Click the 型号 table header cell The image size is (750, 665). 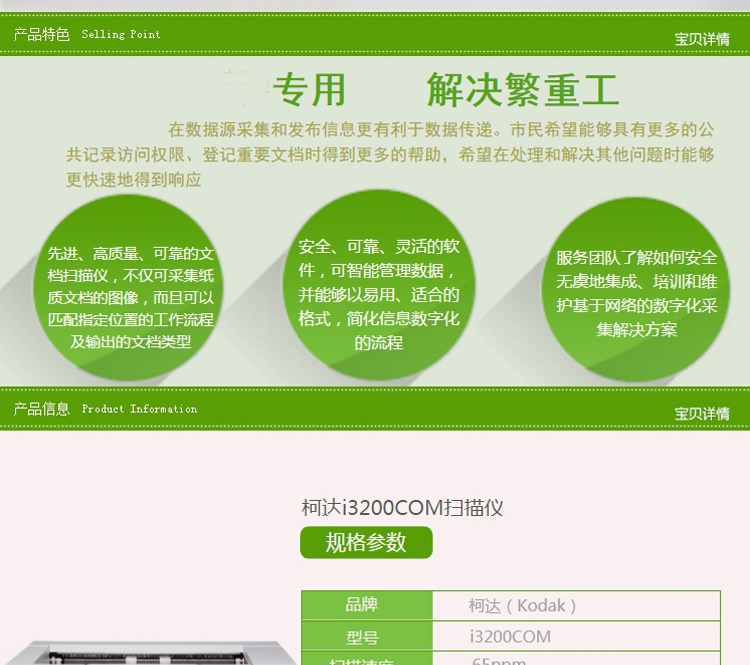tap(367, 636)
